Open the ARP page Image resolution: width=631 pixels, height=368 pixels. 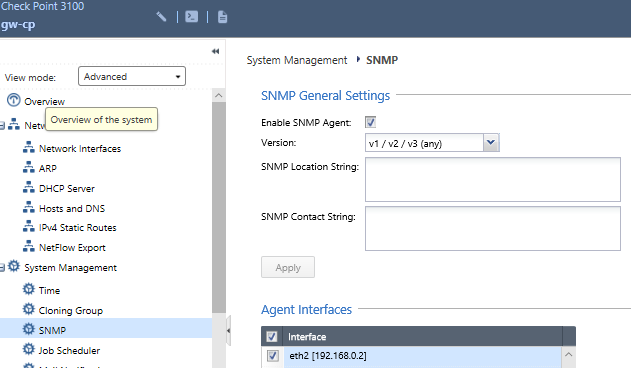click(47, 168)
